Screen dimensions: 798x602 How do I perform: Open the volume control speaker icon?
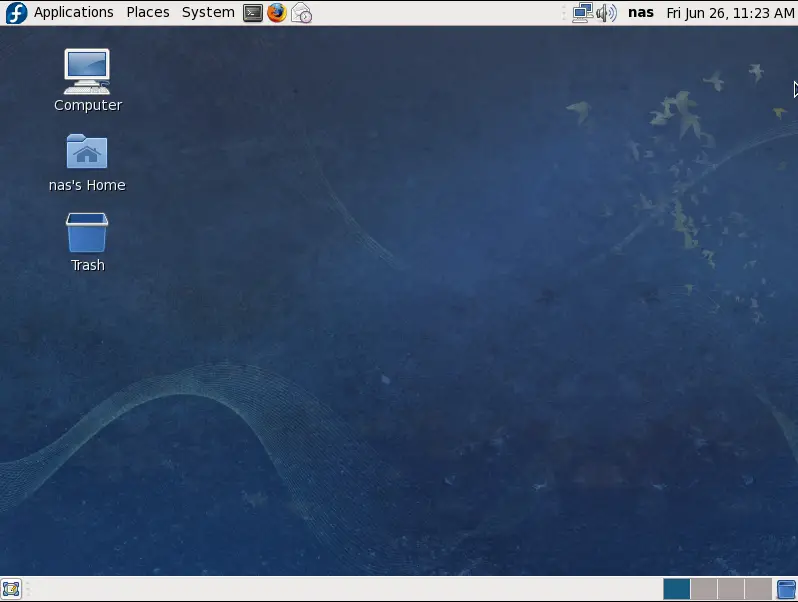pos(606,13)
